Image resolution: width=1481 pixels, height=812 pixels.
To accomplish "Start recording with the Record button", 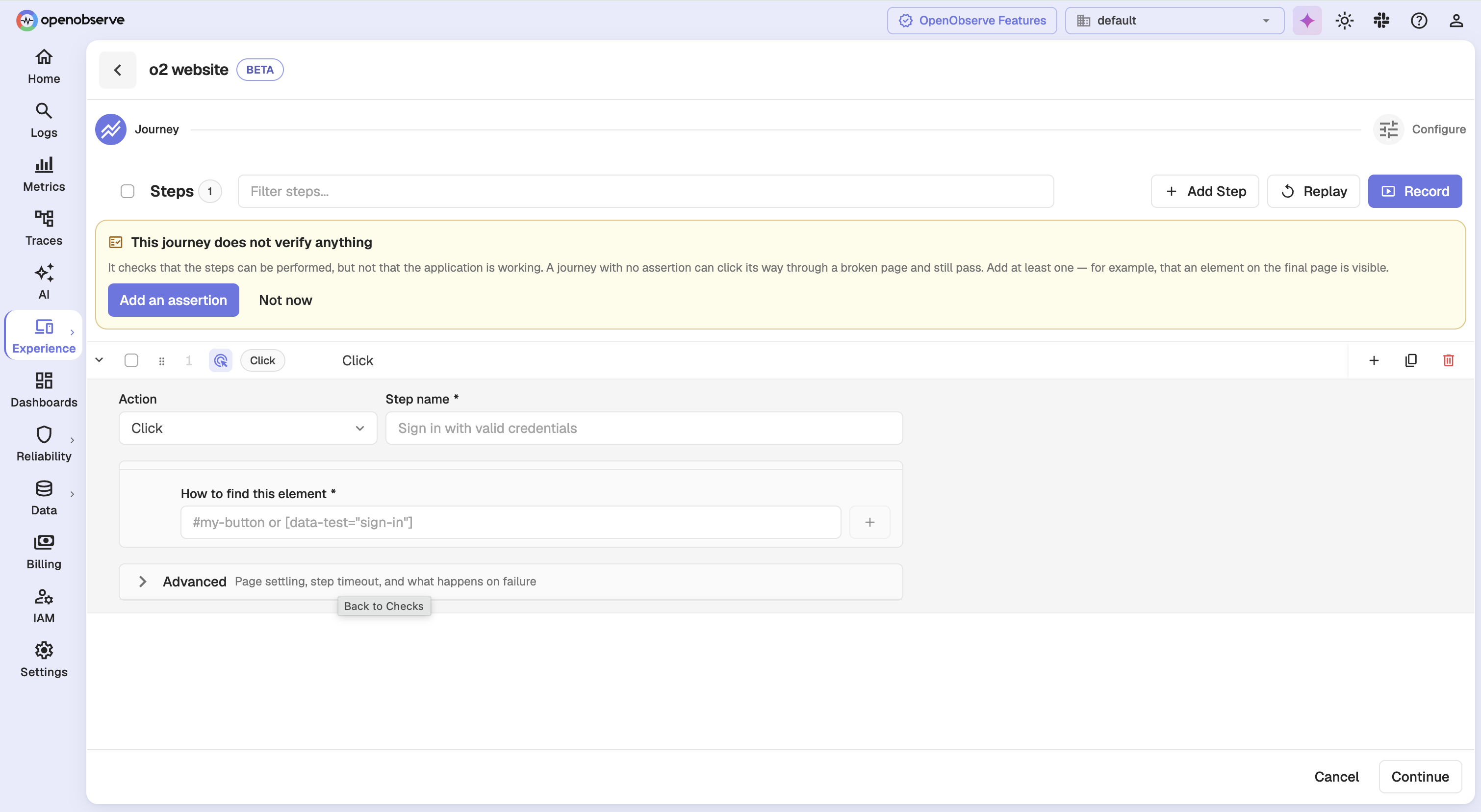I will tap(1415, 191).
